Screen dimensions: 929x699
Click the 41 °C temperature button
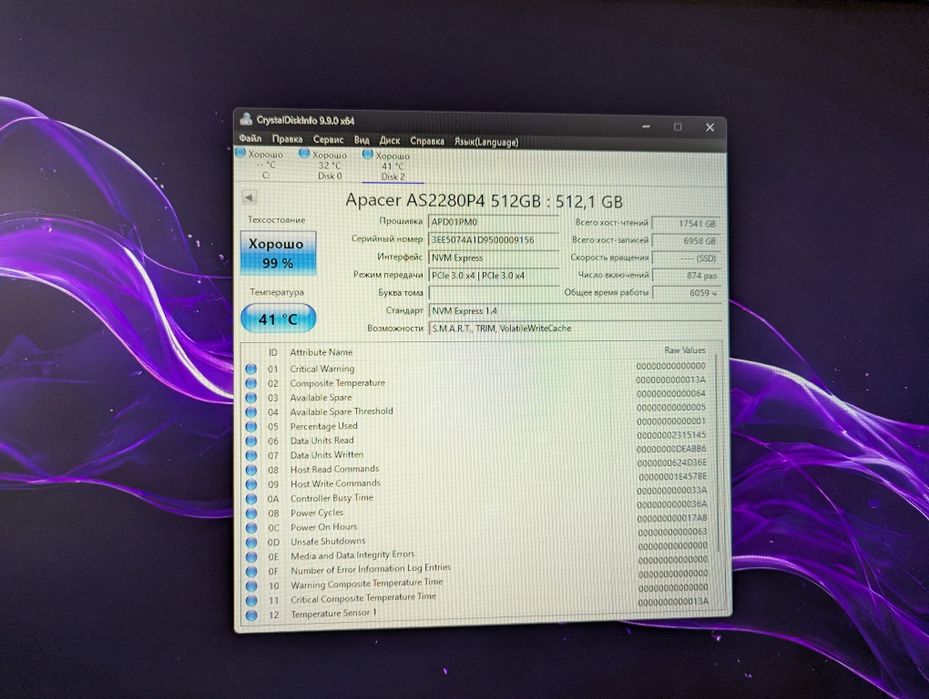click(278, 319)
